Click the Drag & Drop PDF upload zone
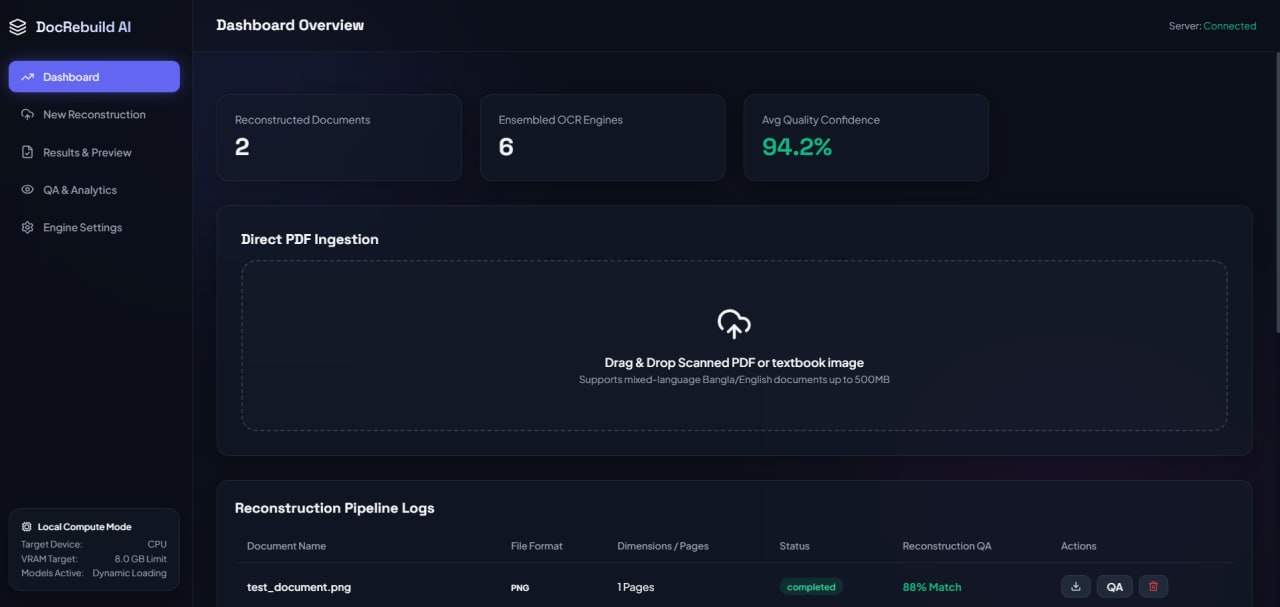 click(734, 346)
